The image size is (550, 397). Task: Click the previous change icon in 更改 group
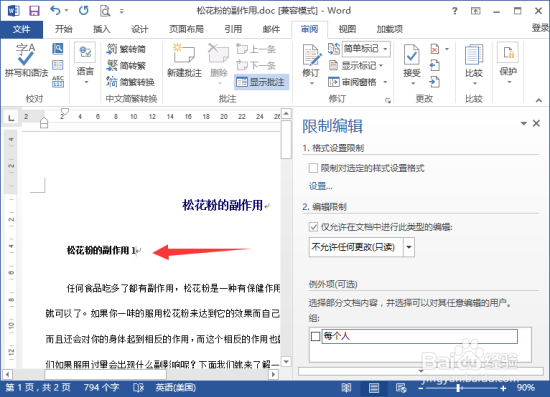click(x=435, y=65)
